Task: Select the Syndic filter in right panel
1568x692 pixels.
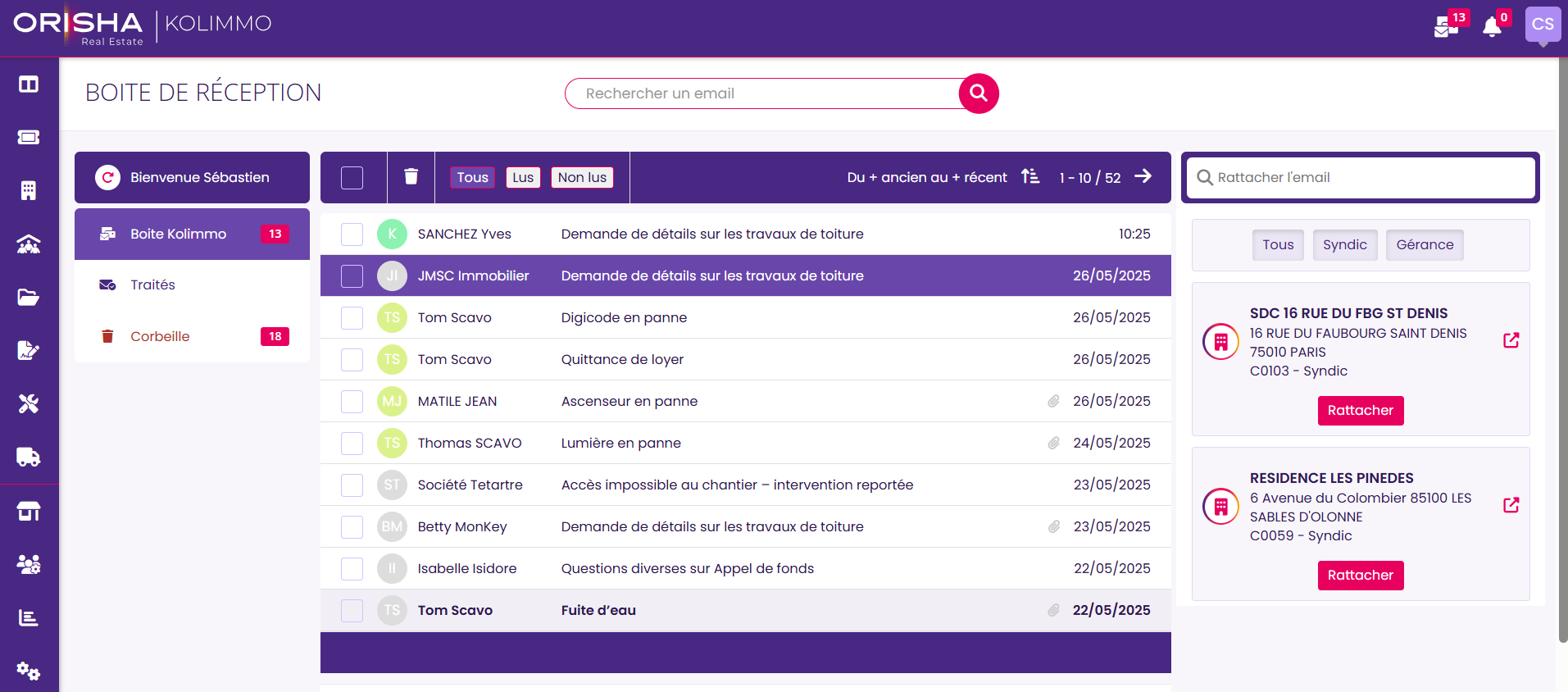Action: click(x=1345, y=245)
